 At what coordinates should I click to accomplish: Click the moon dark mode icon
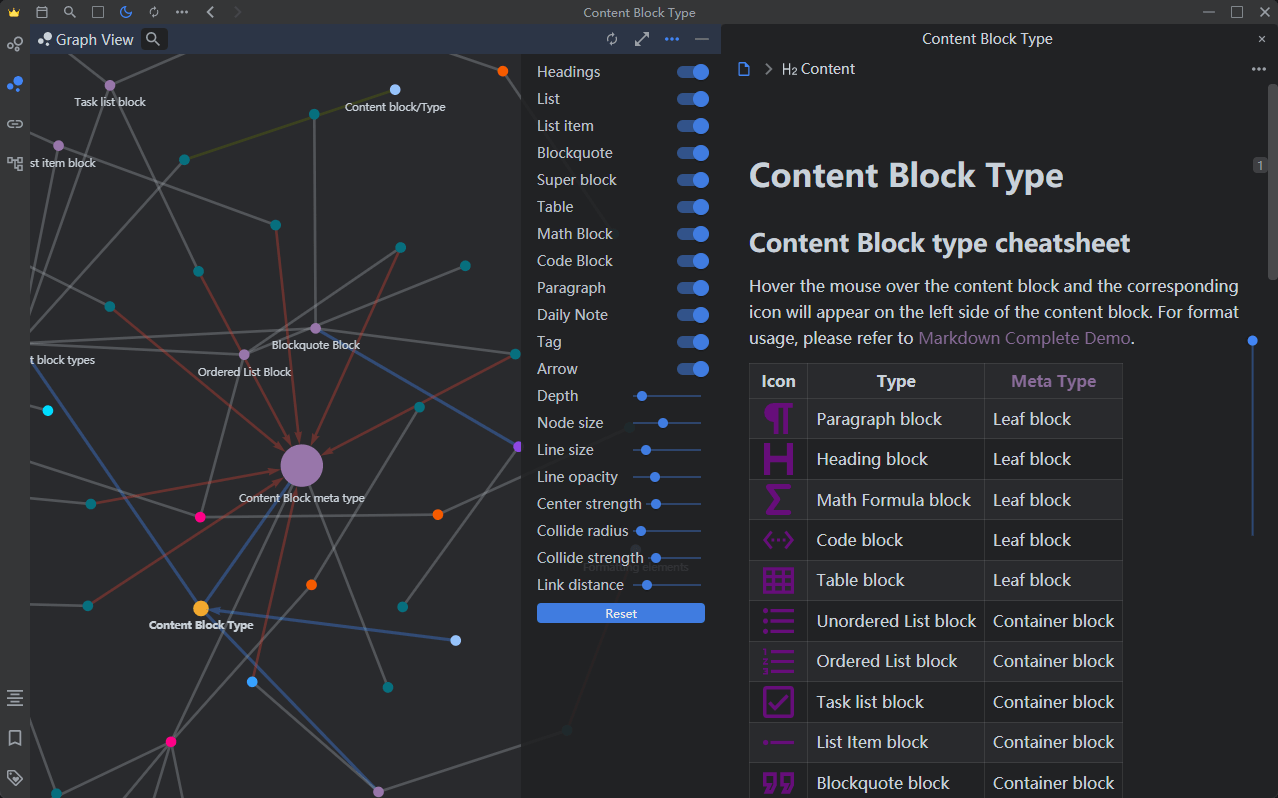[x=125, y=12]
